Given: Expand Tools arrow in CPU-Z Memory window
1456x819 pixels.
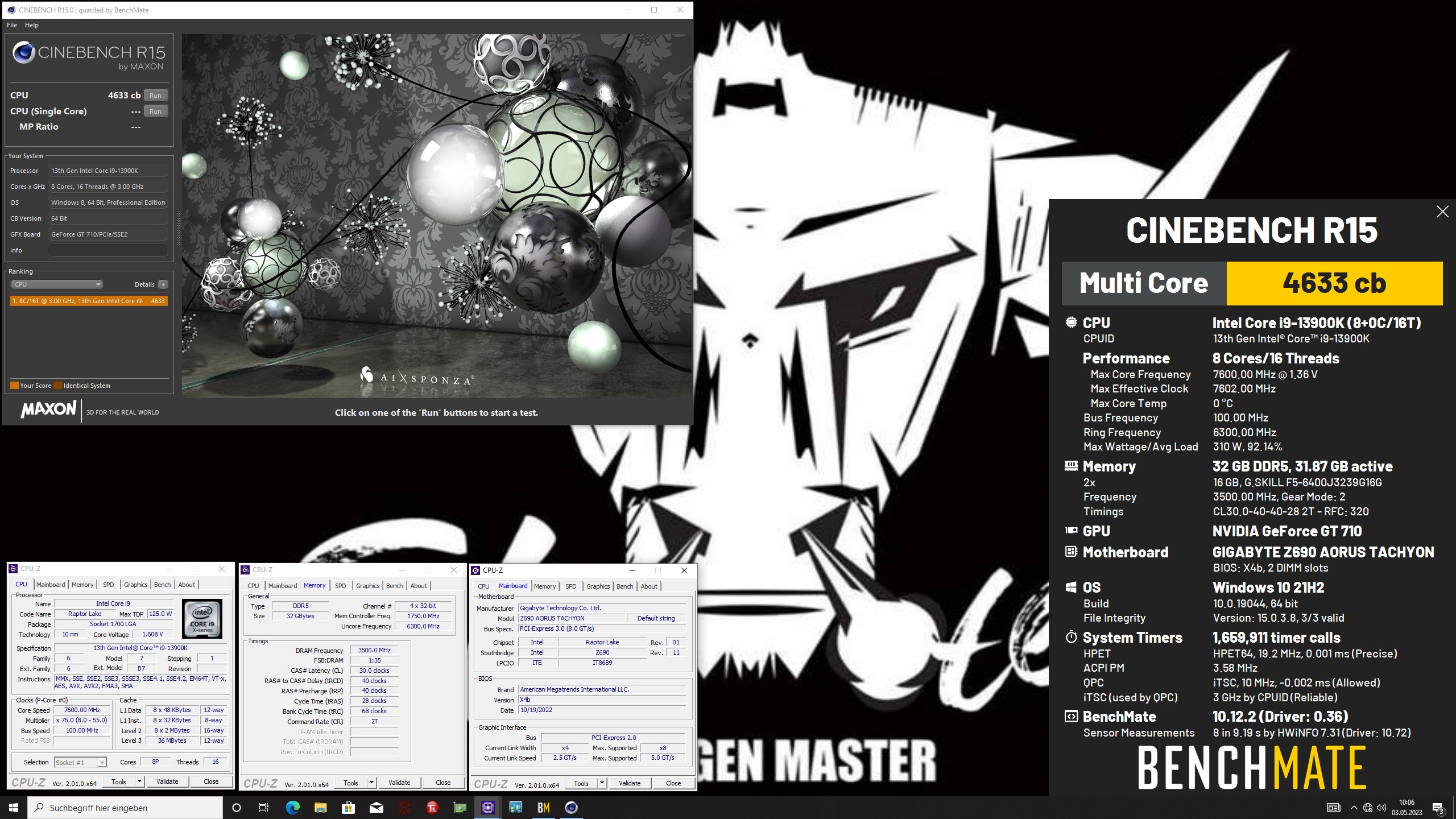Looking at the screenshot, I should pyautogui.click(x=371, y=783).
